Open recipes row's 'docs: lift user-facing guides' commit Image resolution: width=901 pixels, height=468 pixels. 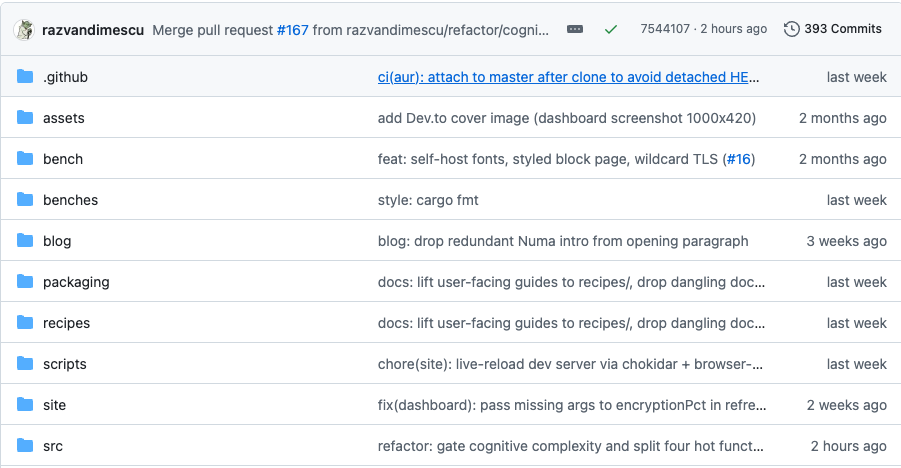(571, 323)
